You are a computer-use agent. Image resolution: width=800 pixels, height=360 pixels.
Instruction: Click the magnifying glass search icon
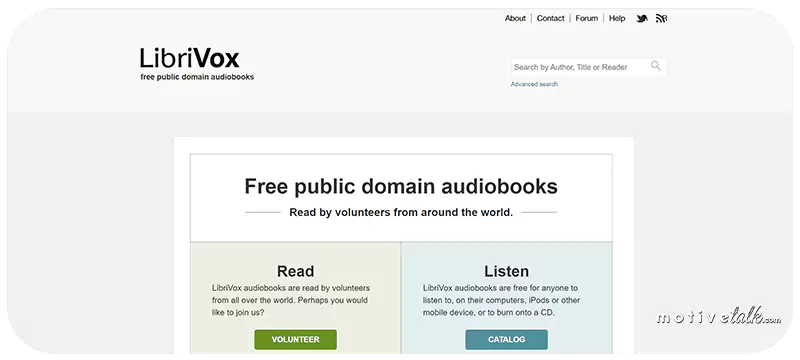(x=656, y=66)
